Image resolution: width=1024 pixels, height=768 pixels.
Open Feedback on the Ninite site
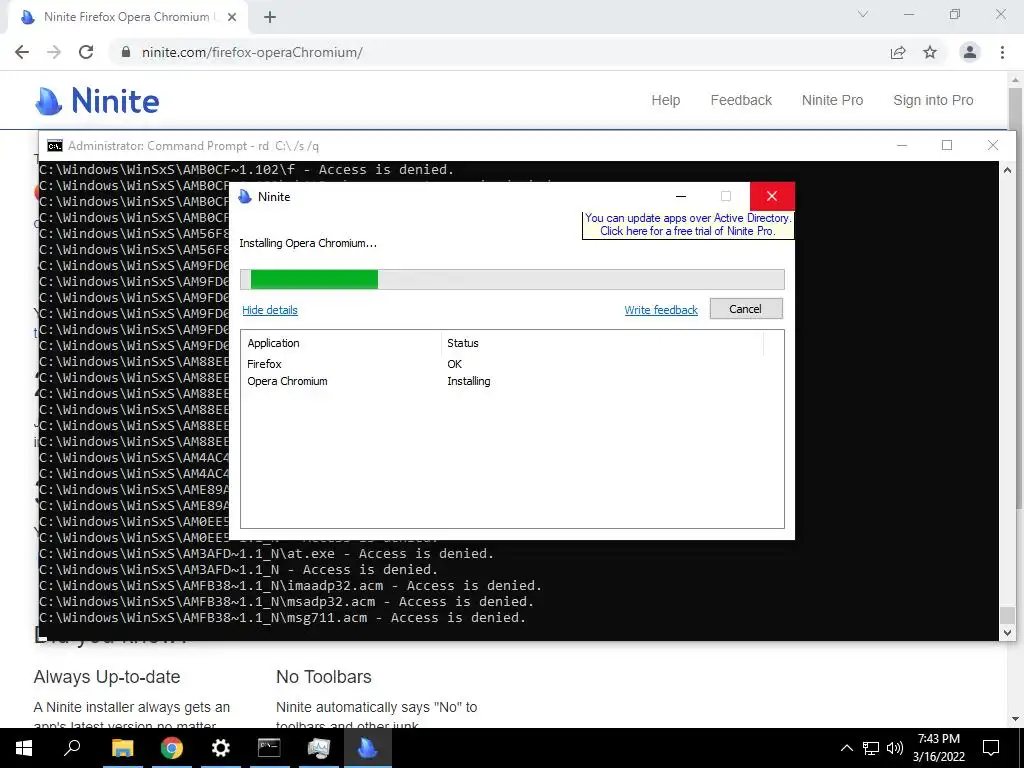click(x=741, y=100)
